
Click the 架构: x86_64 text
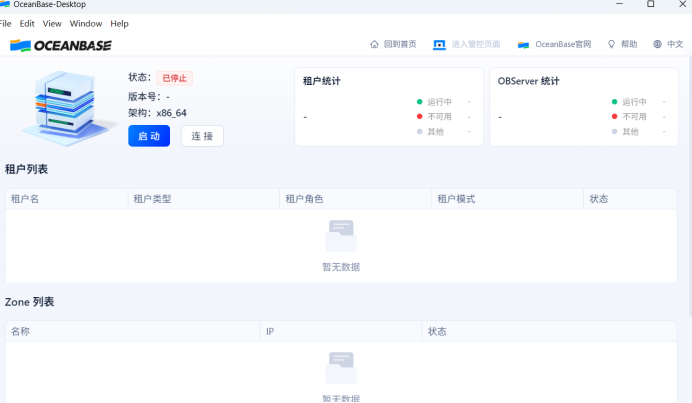(x=158, y=113)
